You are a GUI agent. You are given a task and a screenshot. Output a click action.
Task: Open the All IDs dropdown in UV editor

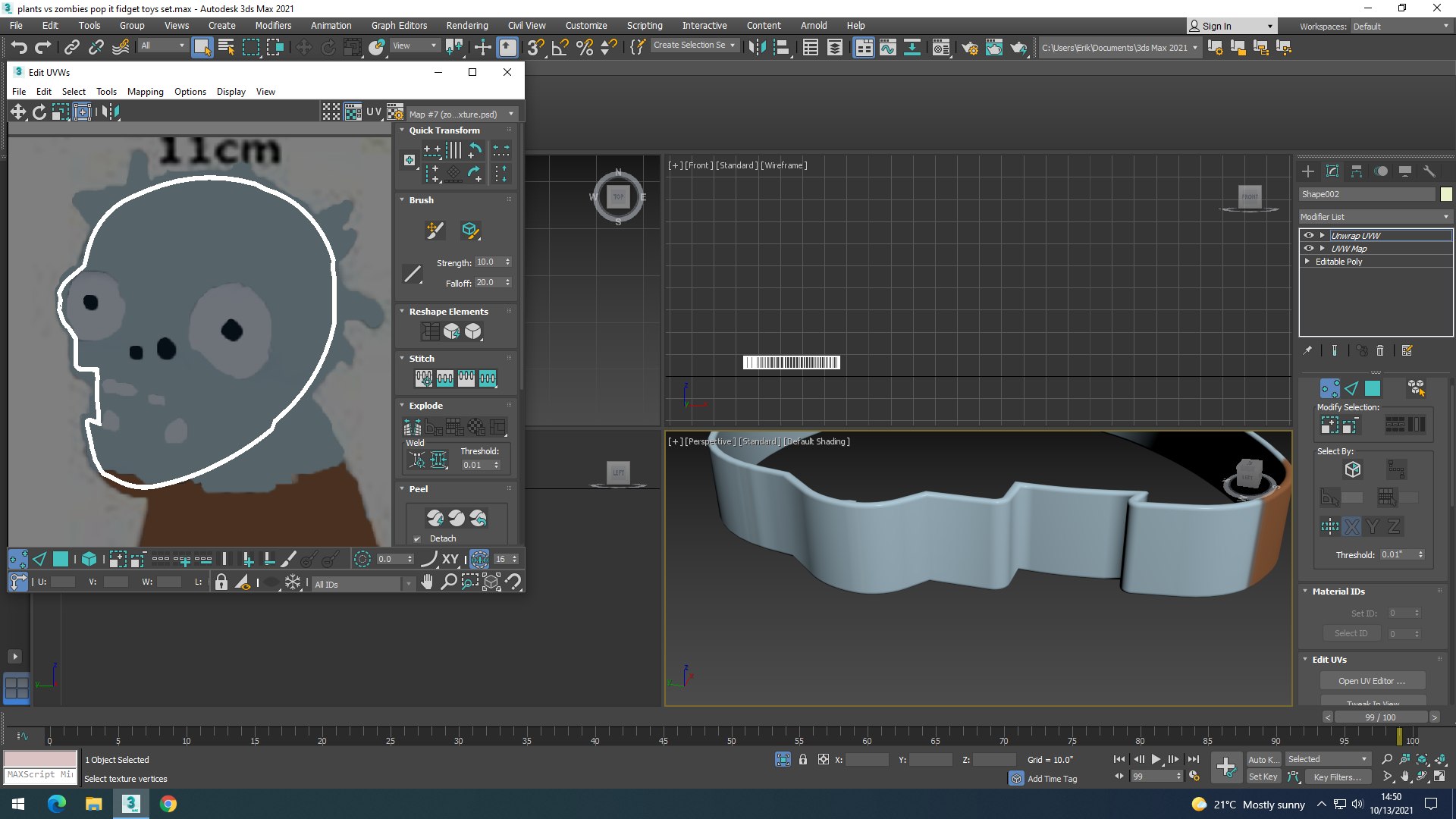coord(362,584)
